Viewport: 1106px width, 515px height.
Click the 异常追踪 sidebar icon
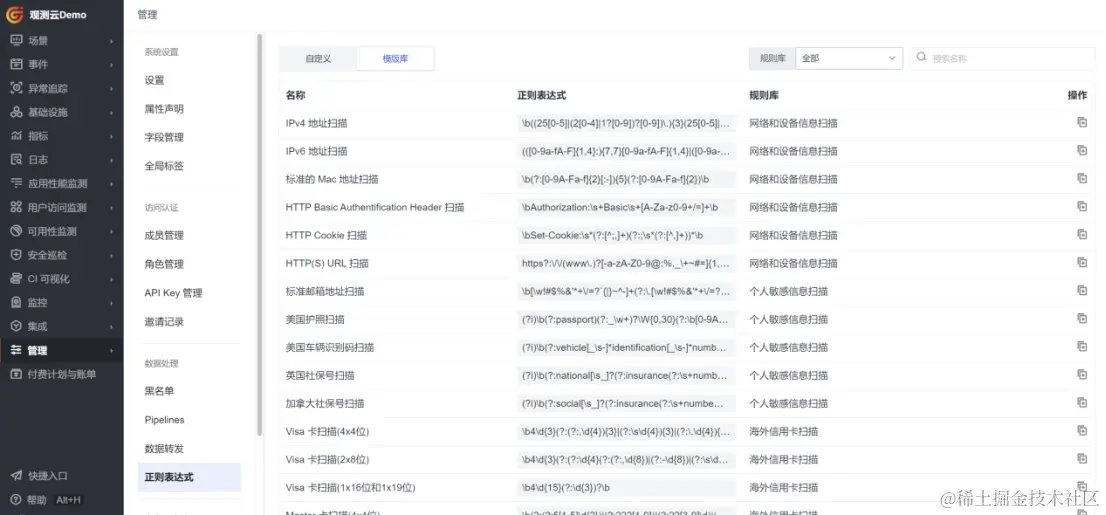pos(17,88)
